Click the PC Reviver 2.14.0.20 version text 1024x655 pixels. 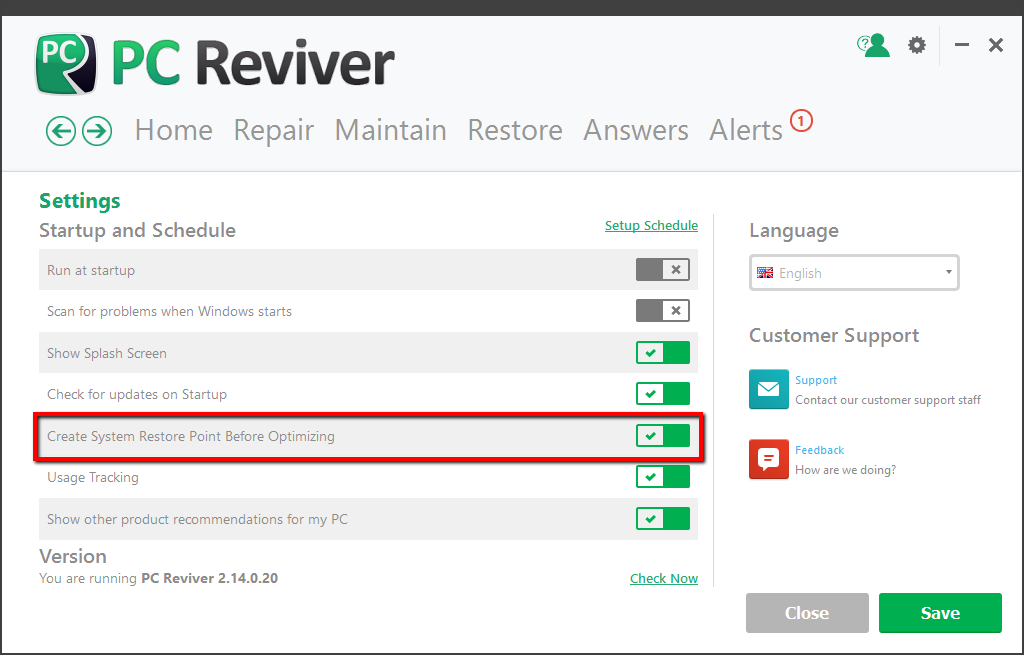click(x=210, y=579)
